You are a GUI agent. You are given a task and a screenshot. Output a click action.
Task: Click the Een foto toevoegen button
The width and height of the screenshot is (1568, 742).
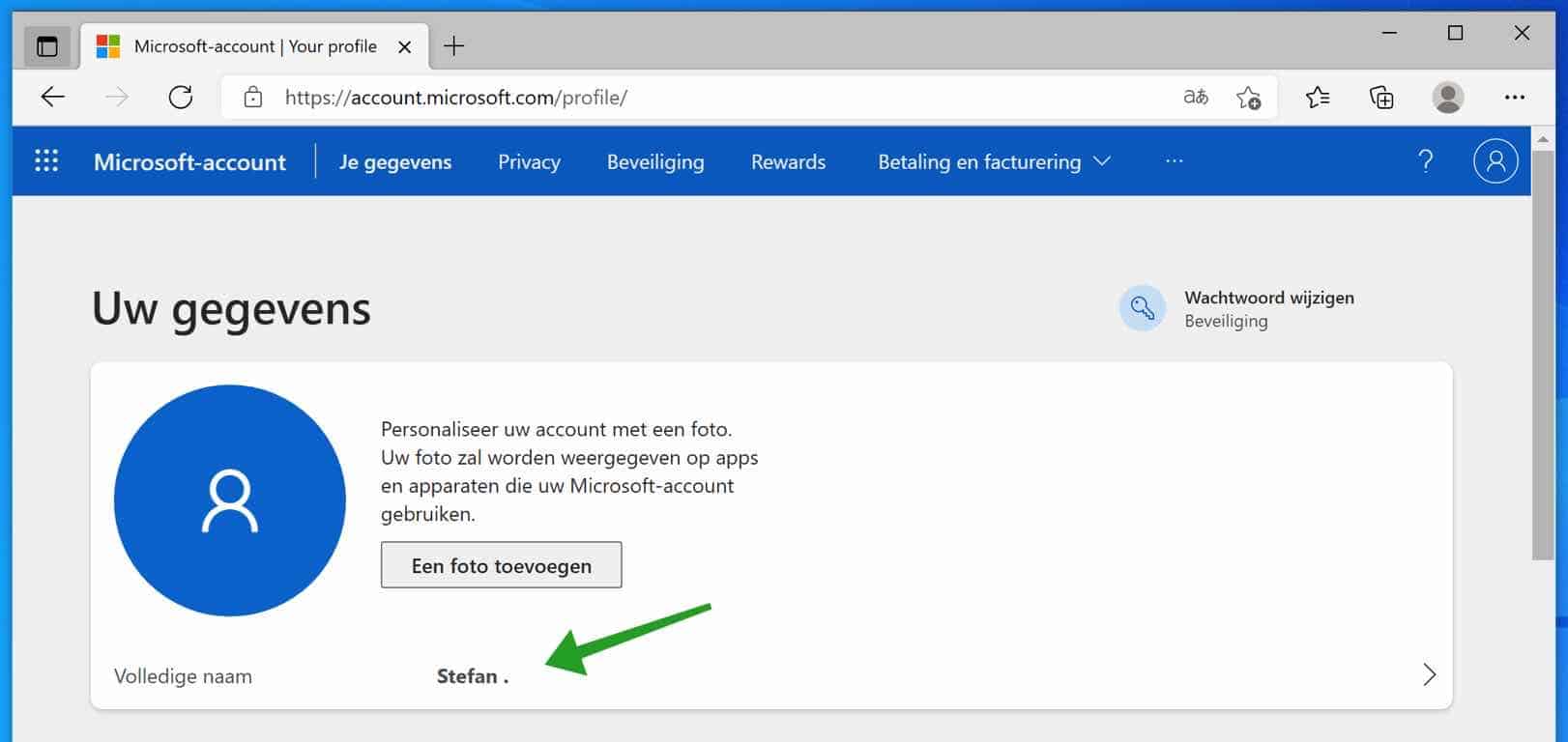[x=501, y=565]
